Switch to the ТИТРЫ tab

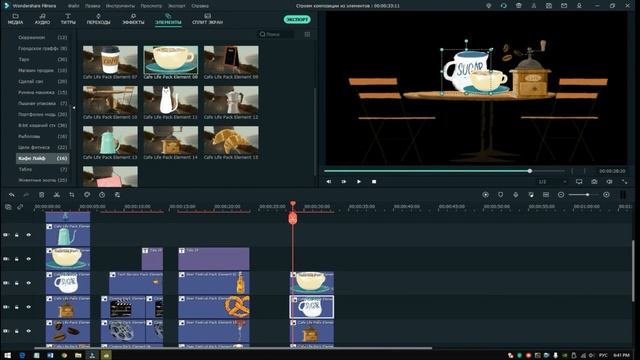[x=68, y=19]
